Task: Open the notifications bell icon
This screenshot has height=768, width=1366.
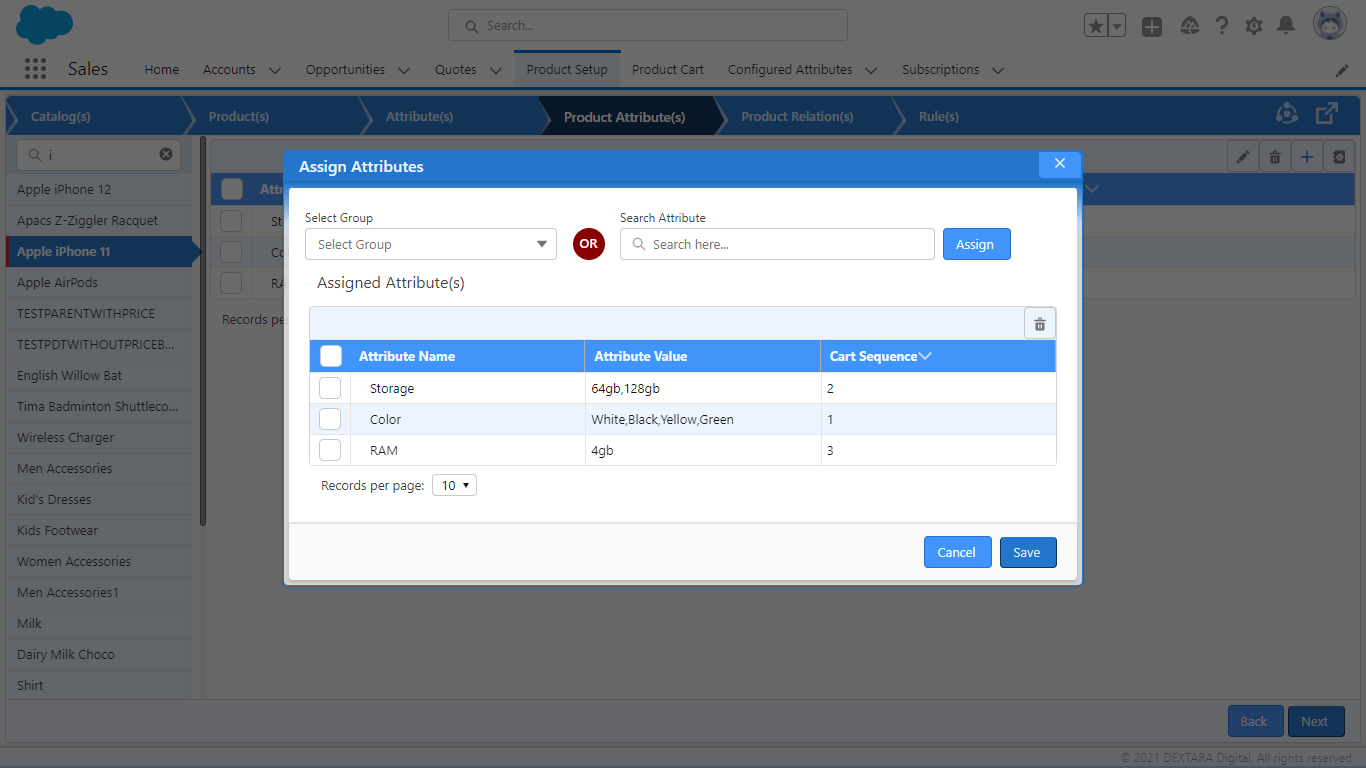Action: tap(1286, 26)
